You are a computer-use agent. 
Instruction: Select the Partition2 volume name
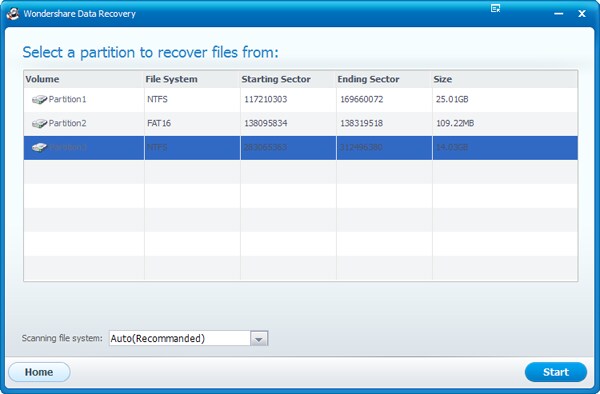(x=67, y=123)
